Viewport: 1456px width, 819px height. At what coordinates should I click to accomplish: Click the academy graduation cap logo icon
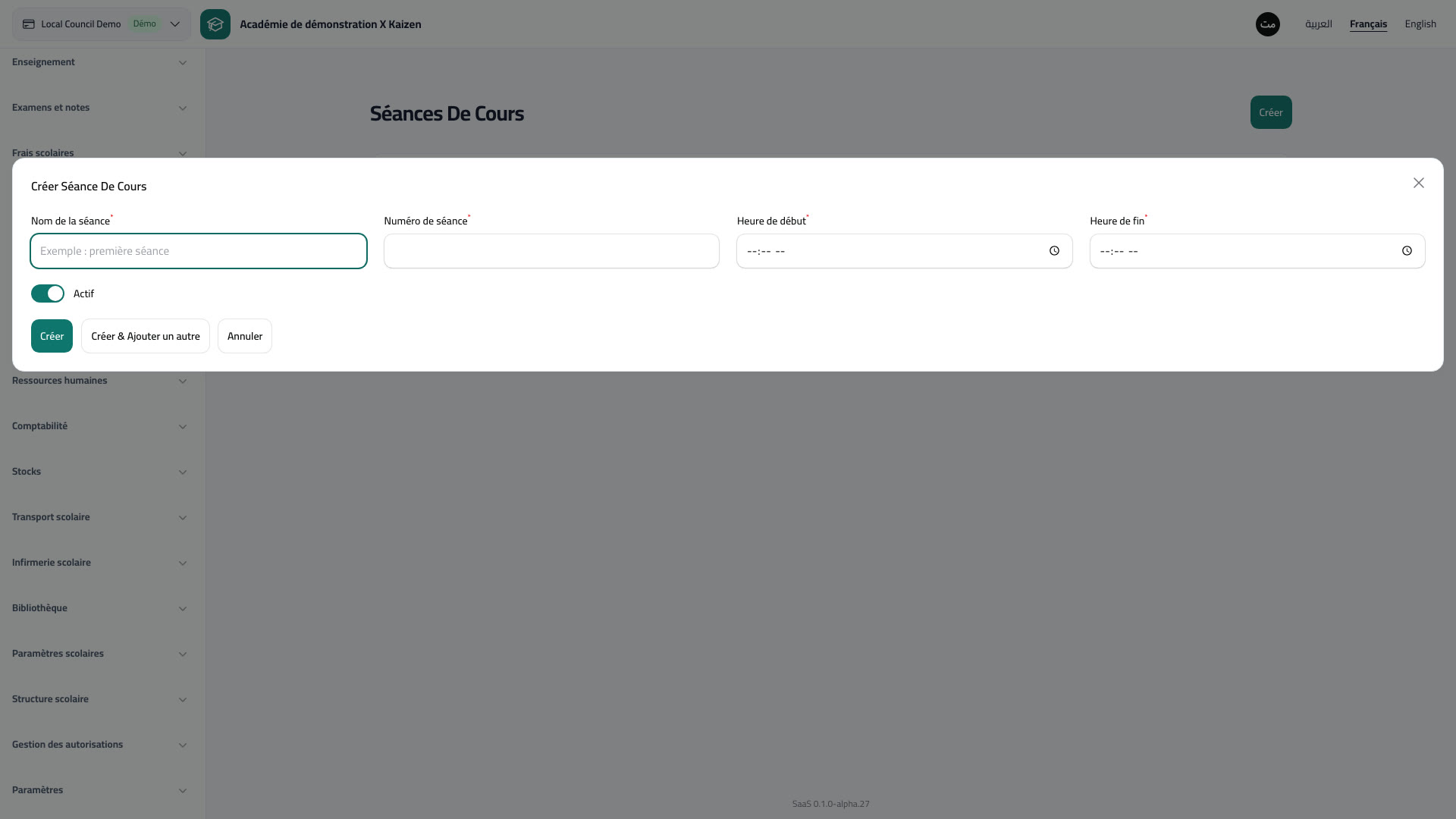click(215, 24)
